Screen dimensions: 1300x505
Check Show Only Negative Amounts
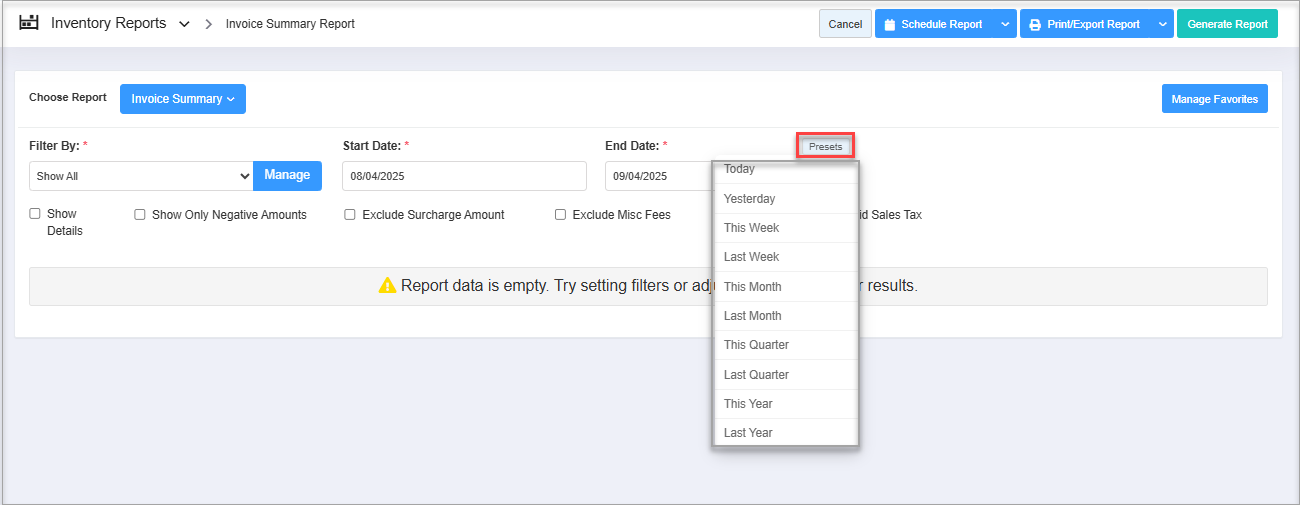140,215
